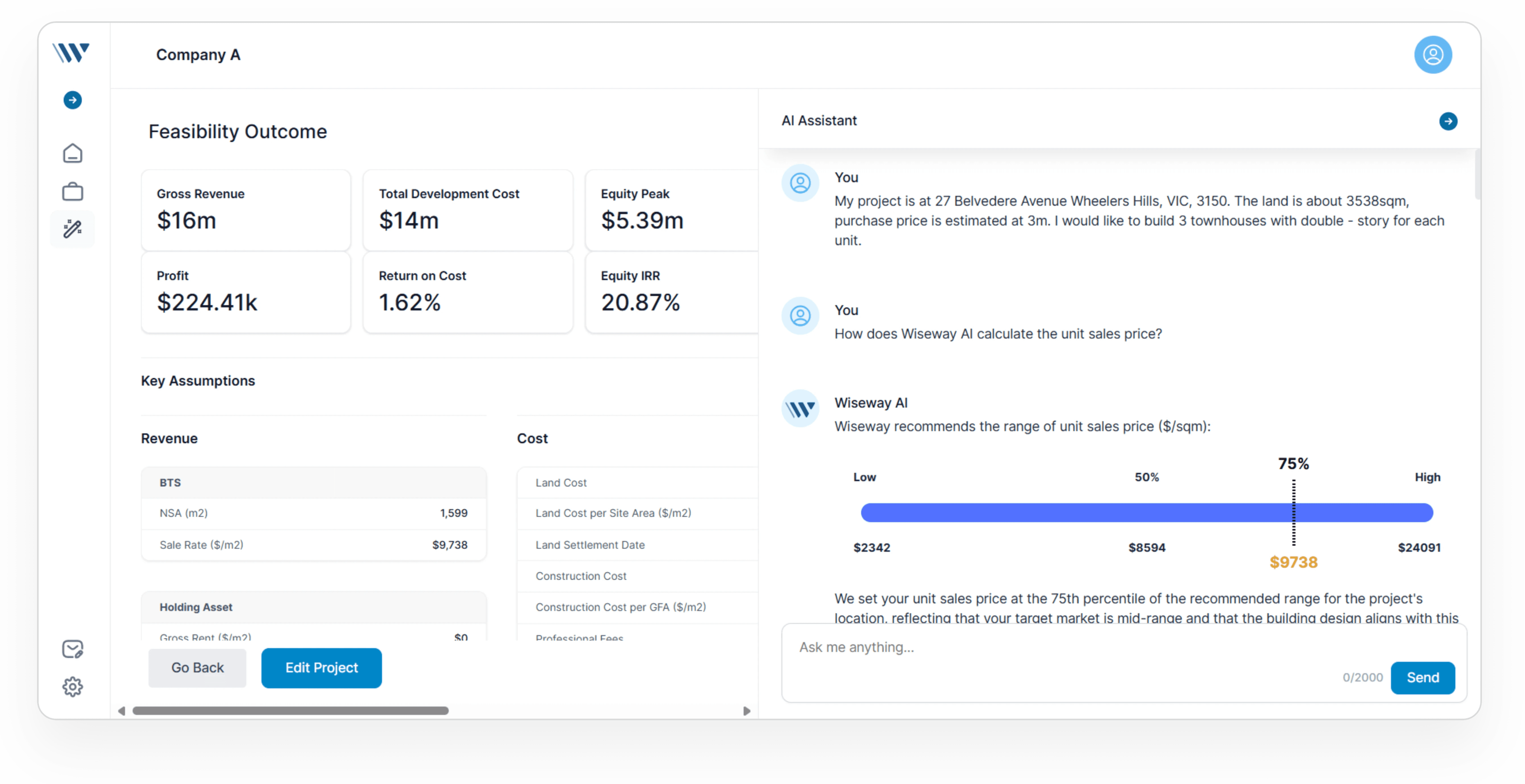Expand the sidebar with the arrow button
The width and height of the screenshot is (1525, 784).
tap(73, 100)
